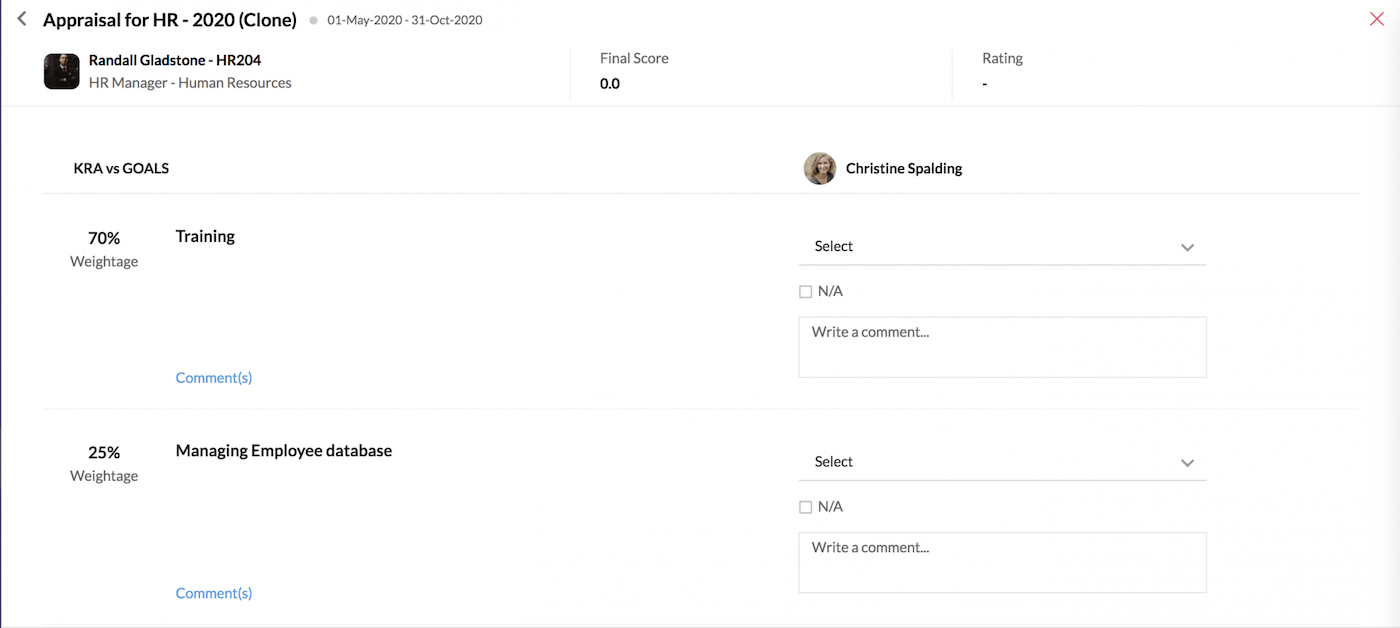Click the name Randall Gladstone - HR204
Viewport: 1400px width, 628px height.
pos(175,61)
